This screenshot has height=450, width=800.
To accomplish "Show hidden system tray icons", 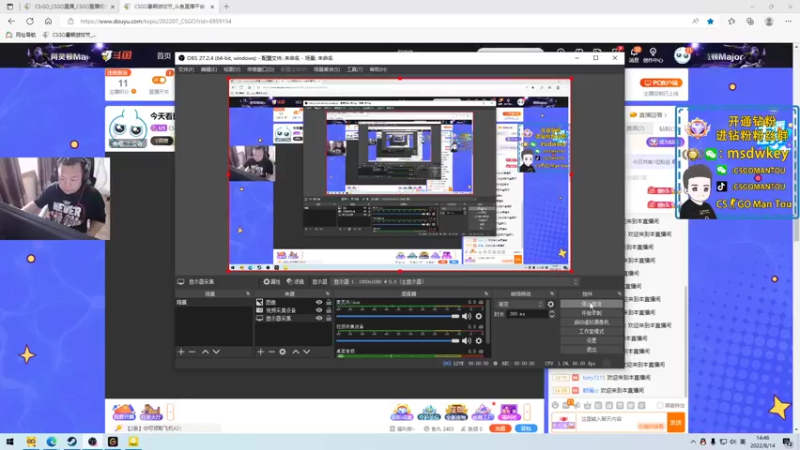I will [693, 442].
